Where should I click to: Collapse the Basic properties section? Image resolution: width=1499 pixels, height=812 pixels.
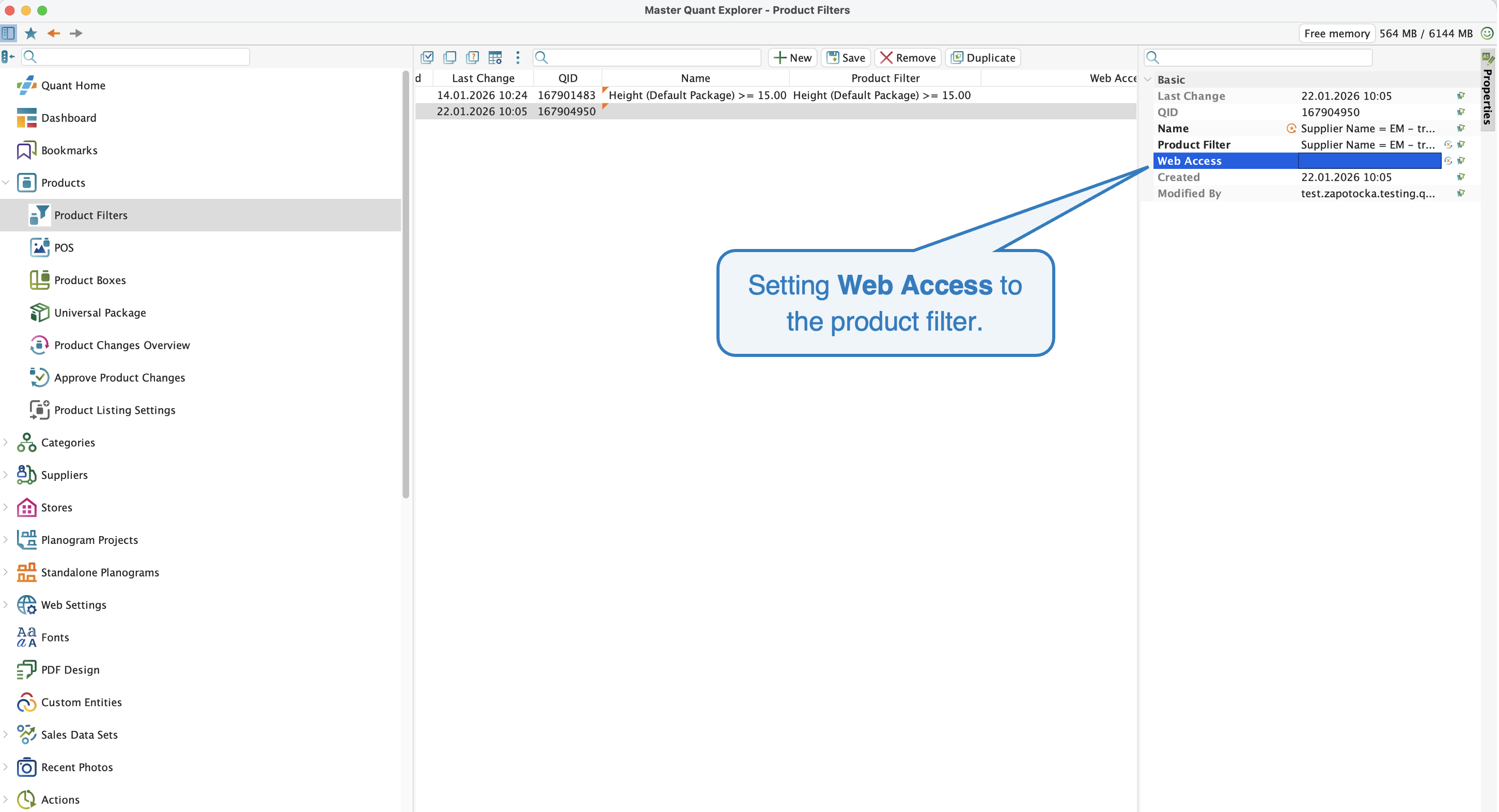click(1148, 79)
